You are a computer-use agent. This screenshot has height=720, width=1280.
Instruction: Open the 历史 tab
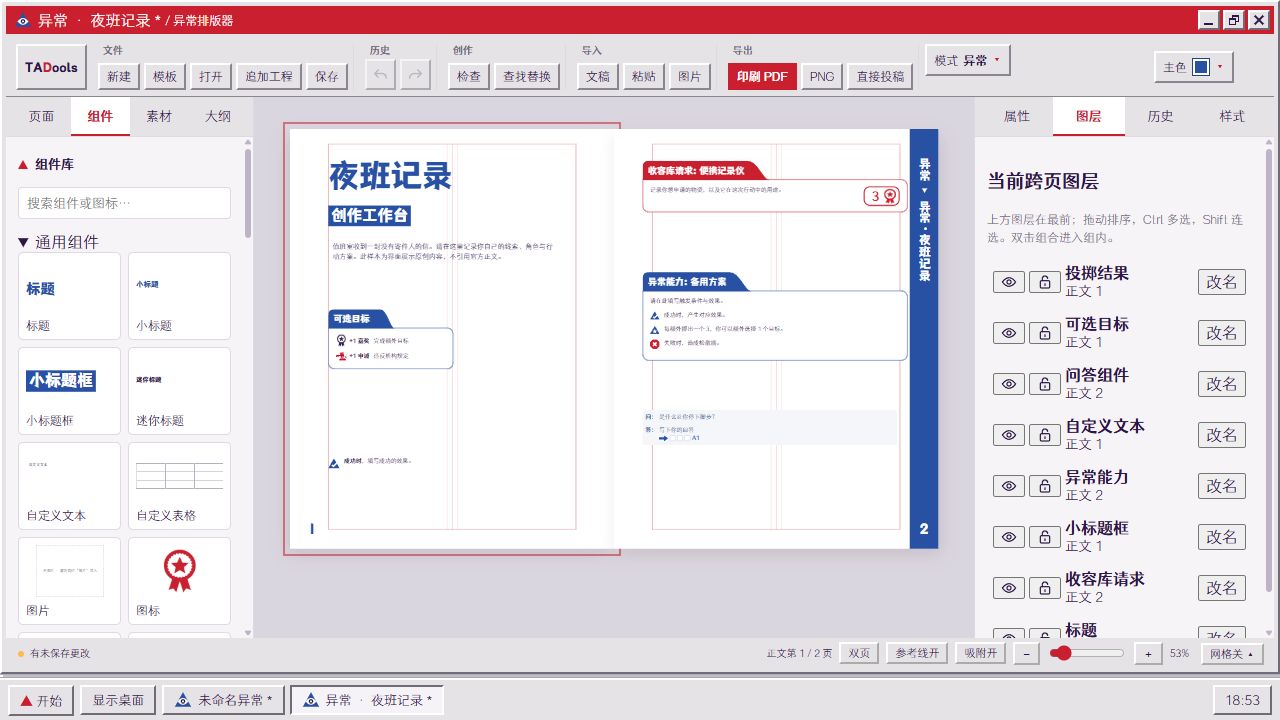(1160, 116)
